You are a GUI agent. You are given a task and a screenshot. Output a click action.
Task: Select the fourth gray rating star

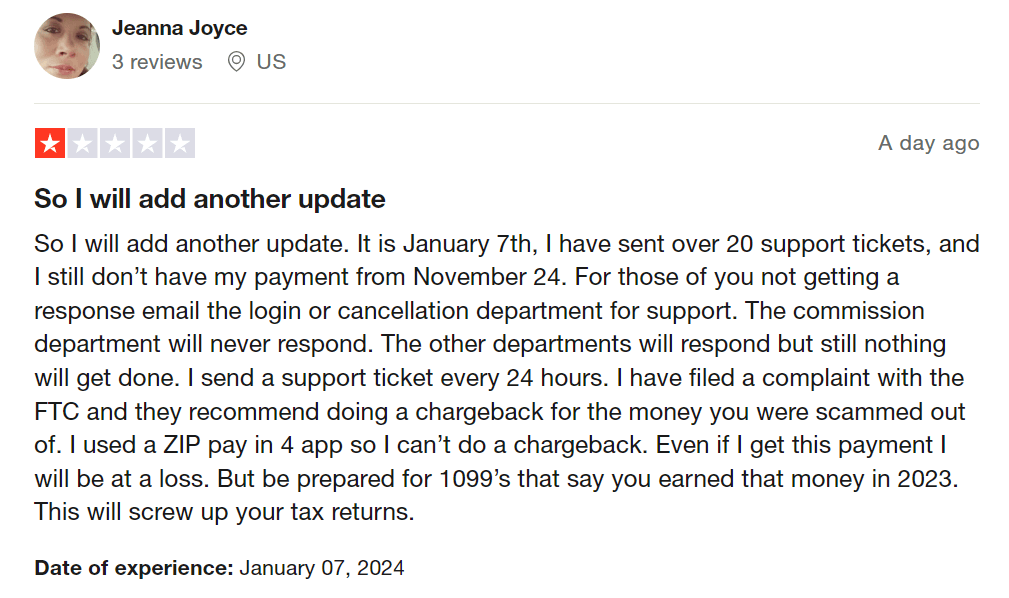click(147, 144)
